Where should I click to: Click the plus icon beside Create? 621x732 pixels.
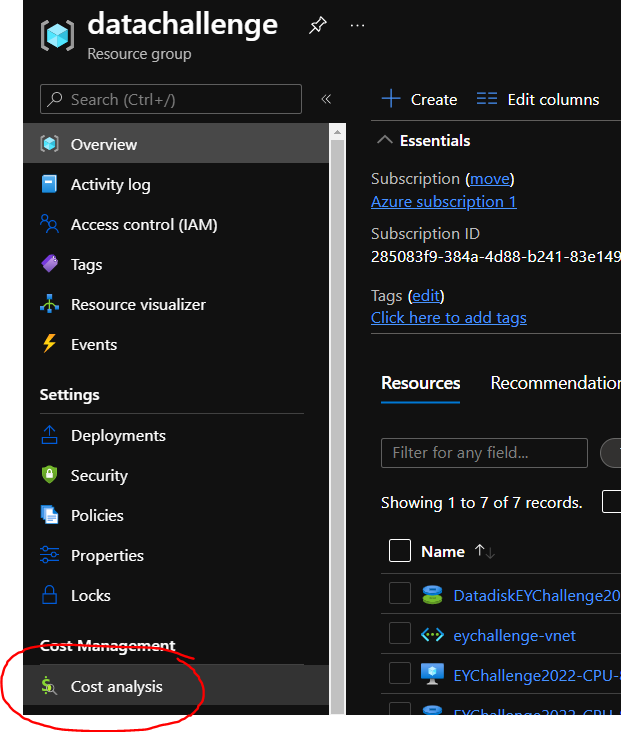(391, 99)
